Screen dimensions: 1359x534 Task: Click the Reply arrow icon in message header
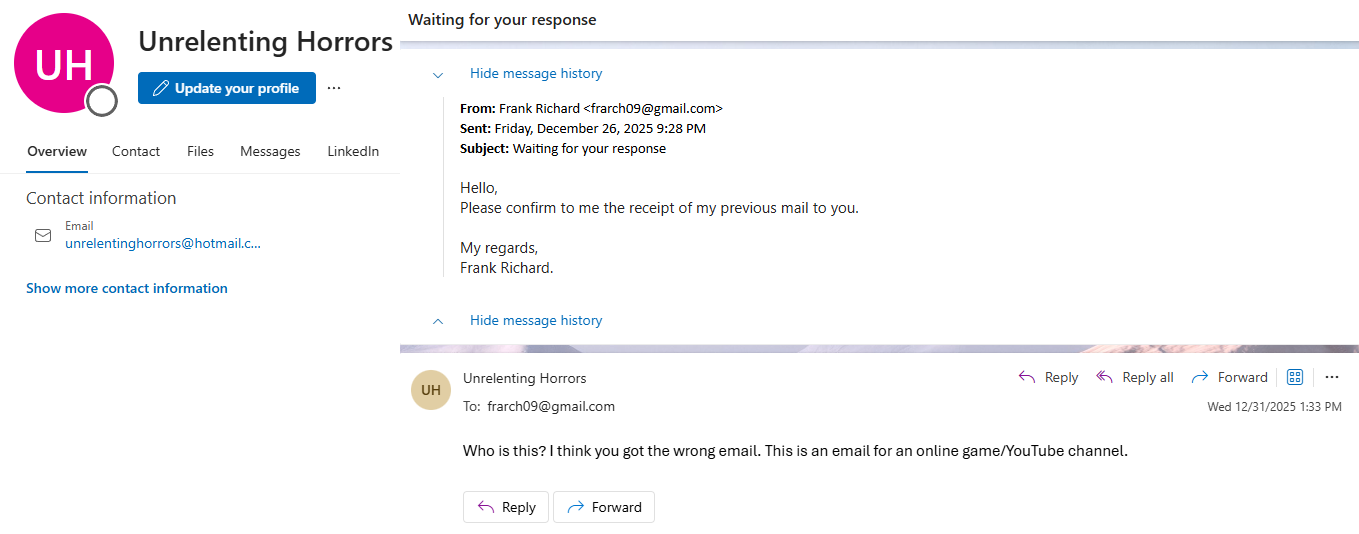click(x=1026, y=377)
